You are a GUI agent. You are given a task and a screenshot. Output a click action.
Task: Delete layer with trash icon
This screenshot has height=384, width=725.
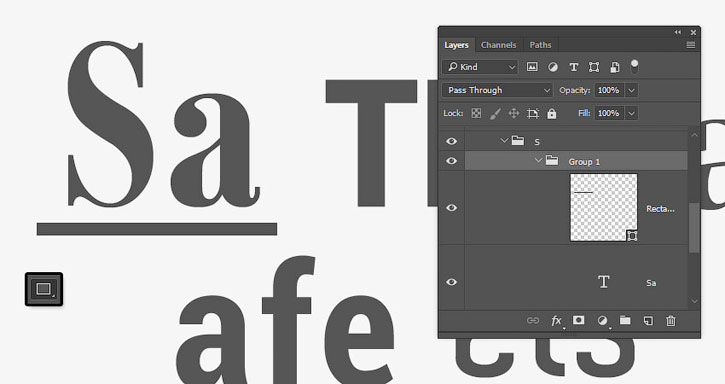pyautogui.click(x=671, y=320)
